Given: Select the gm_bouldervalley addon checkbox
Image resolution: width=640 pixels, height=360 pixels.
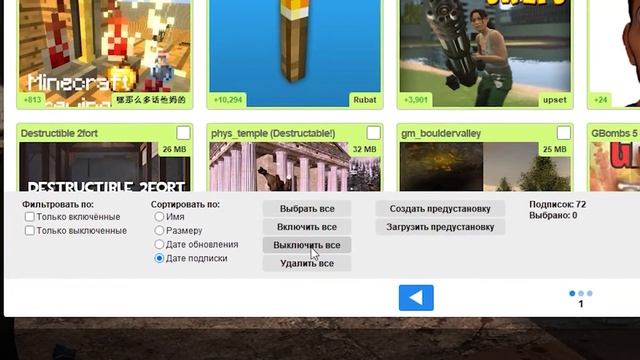Looking at the screenshot, I should point(564,133).
